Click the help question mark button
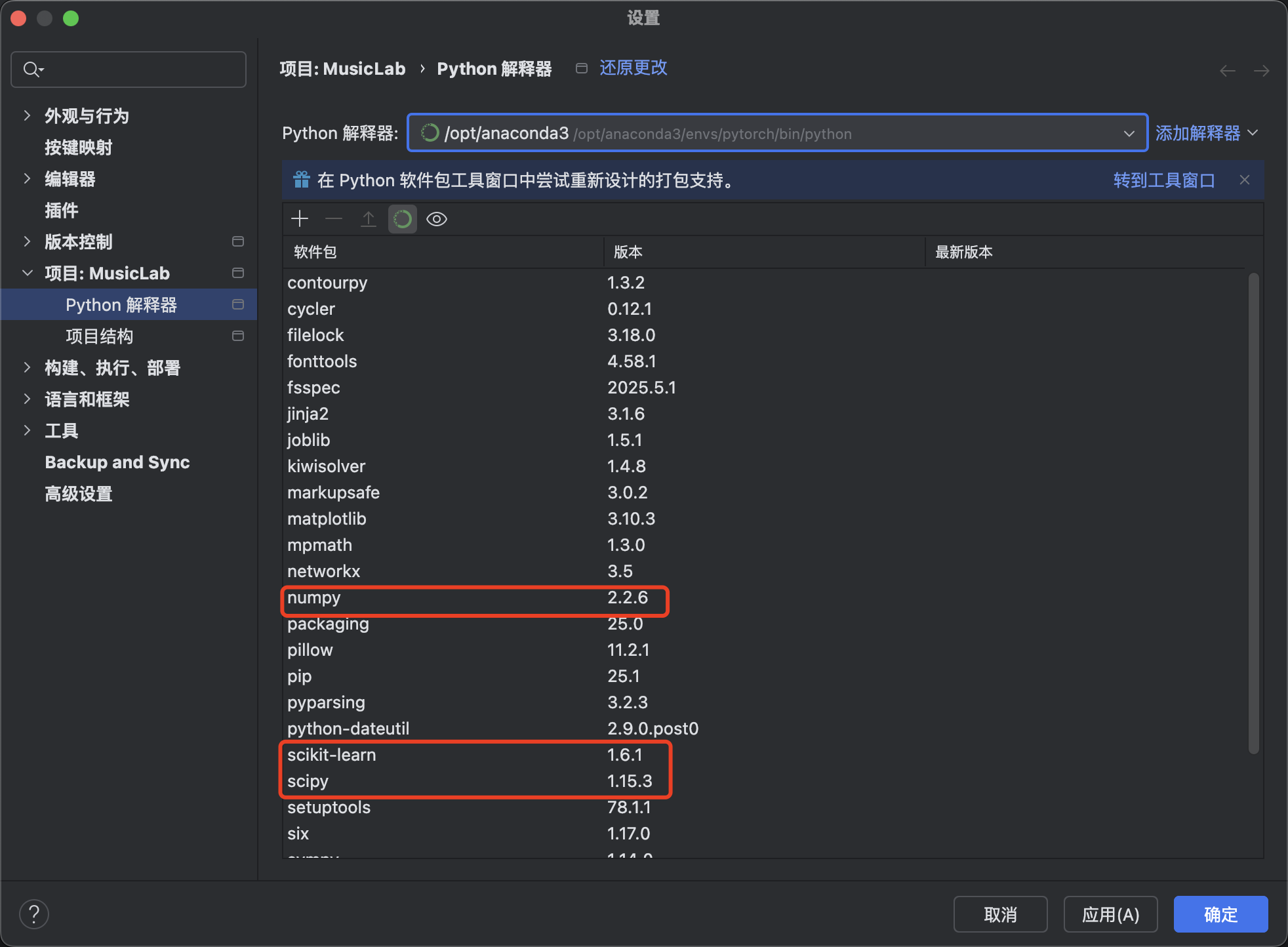1288x947 pixels. (34, 914)
